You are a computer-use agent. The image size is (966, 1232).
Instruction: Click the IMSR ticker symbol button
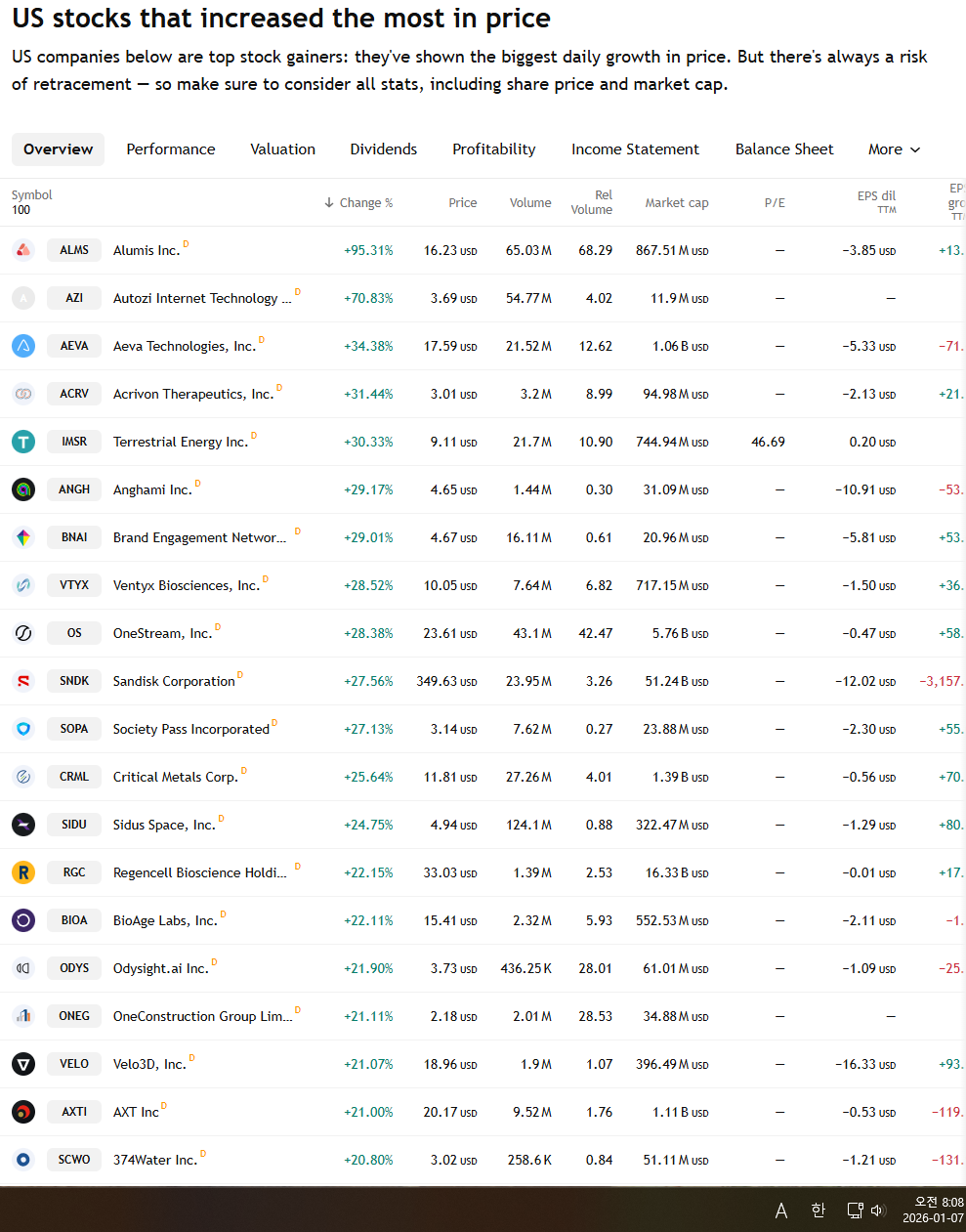coord(74,442)
